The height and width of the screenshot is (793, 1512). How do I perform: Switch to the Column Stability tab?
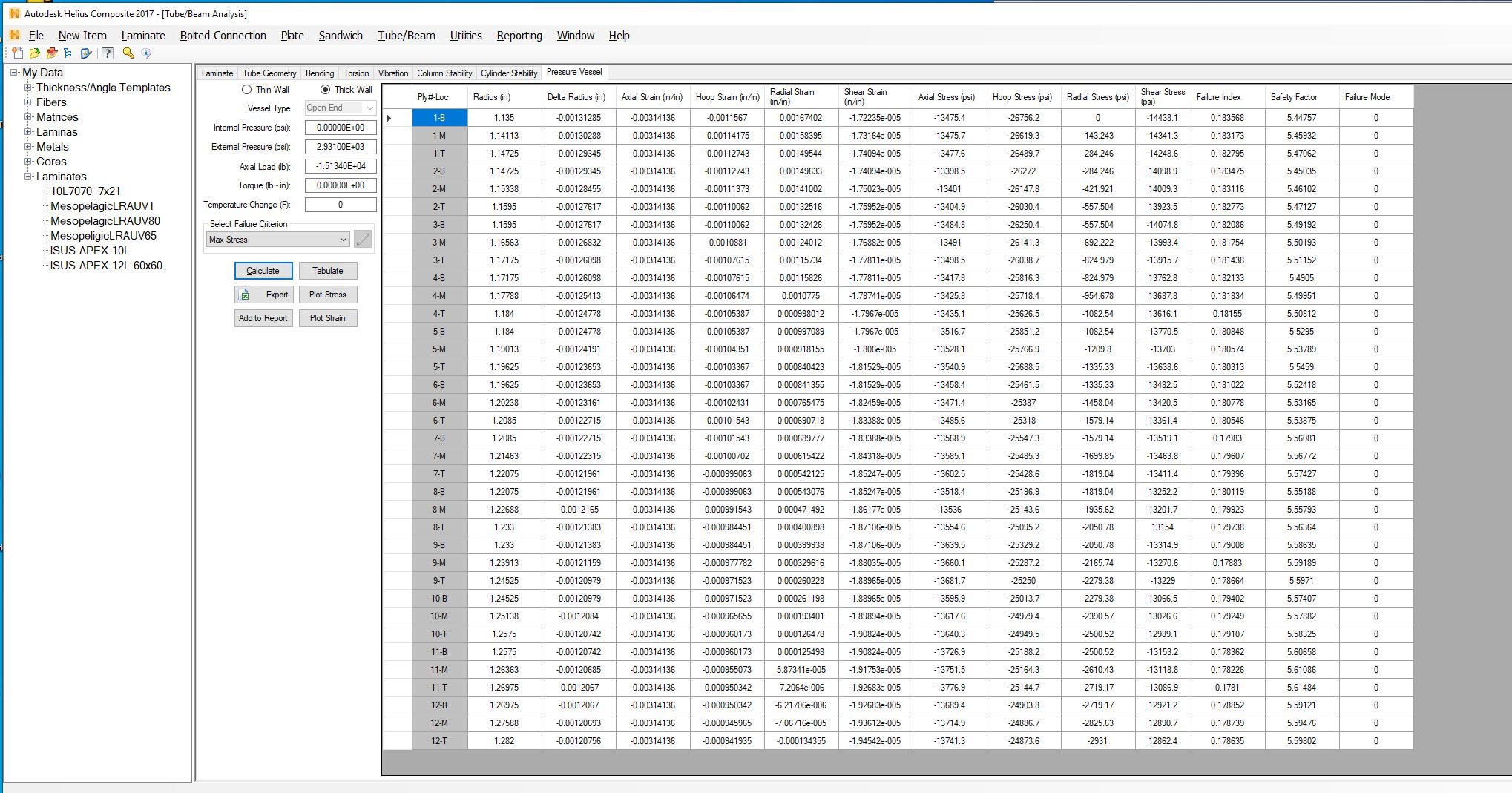pyautogui.click(x=444, y=73)
